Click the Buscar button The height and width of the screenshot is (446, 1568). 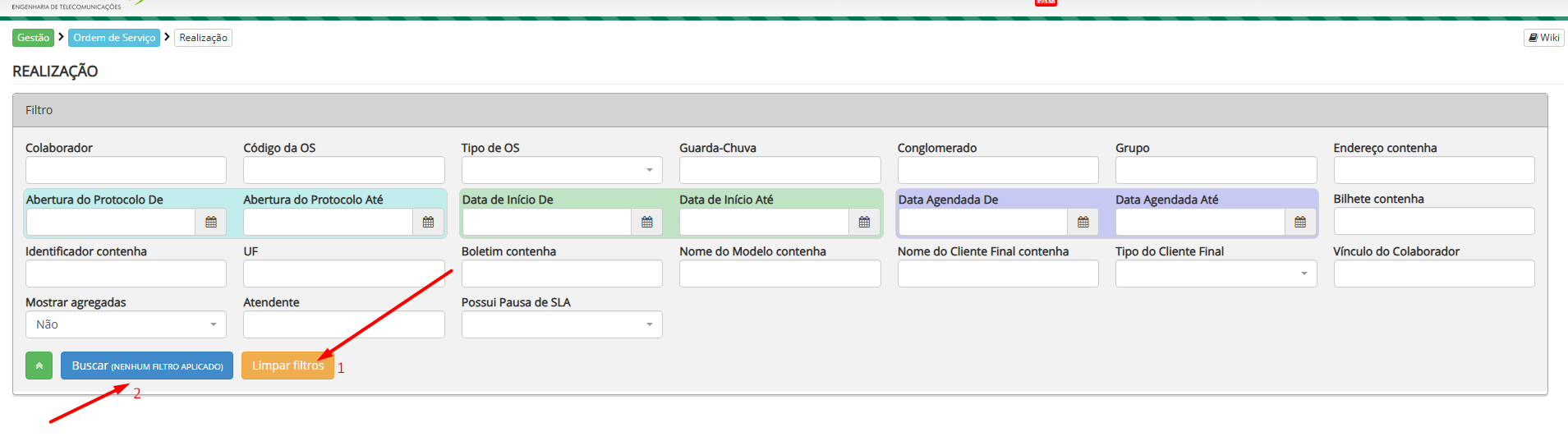(147, 366)
